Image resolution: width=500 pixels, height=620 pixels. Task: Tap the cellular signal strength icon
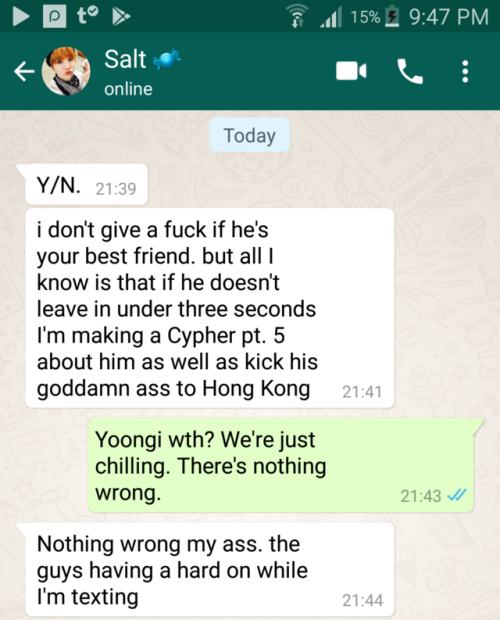click(x=331, y=18)
